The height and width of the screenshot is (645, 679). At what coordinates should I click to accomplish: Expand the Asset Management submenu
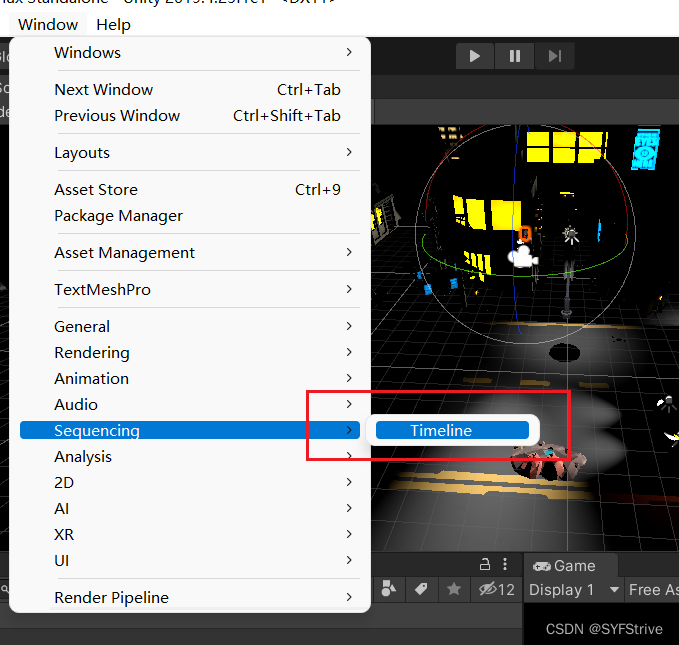pos(190,253)
